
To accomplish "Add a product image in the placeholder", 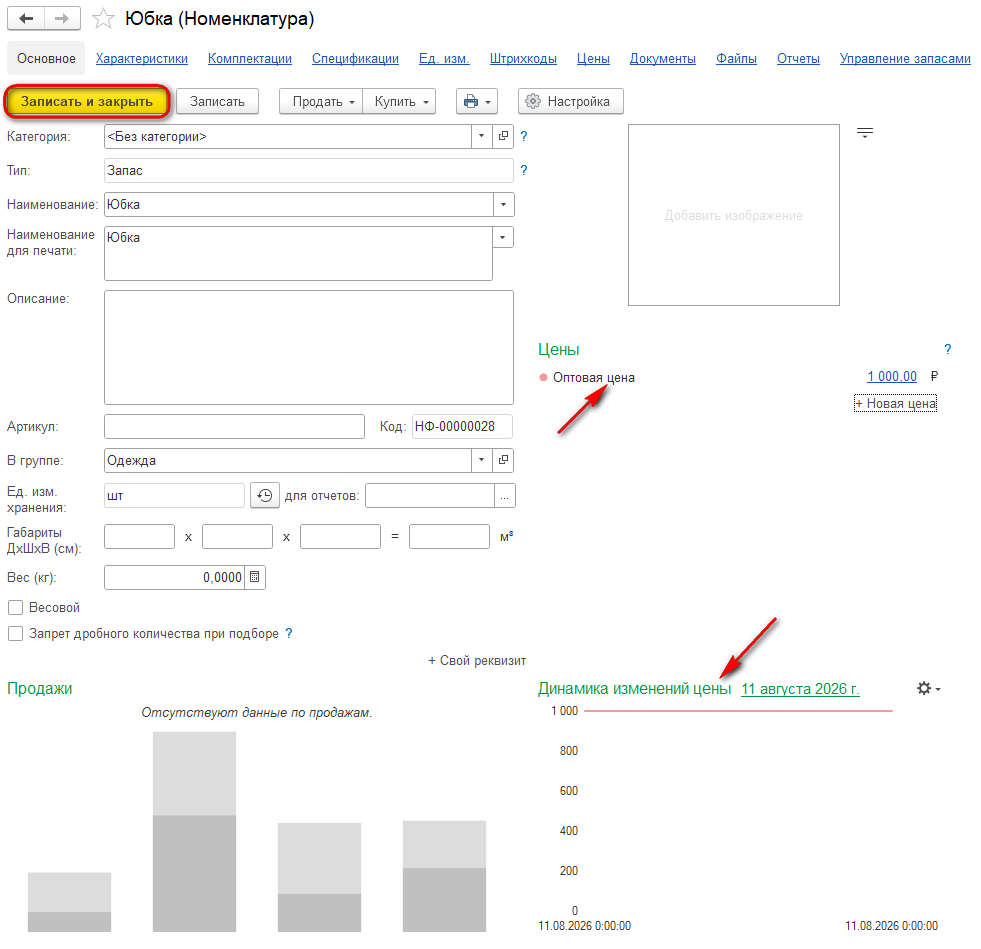I will [734, 215].
